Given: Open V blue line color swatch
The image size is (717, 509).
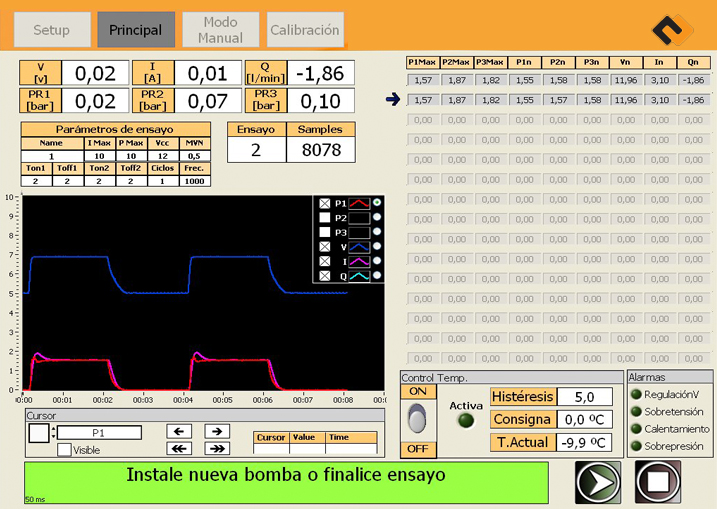Looking at the screenshot, I should tap(359, 247).
